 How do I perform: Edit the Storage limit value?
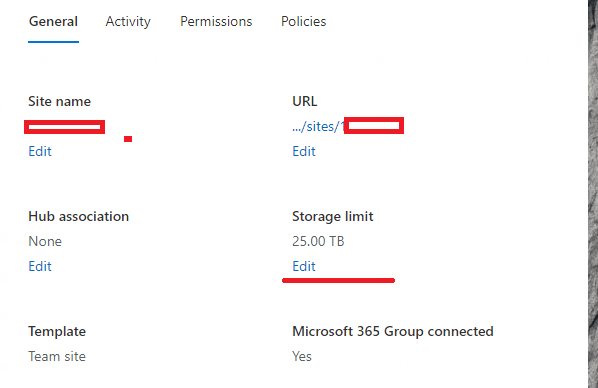click(x=304, y=266)
